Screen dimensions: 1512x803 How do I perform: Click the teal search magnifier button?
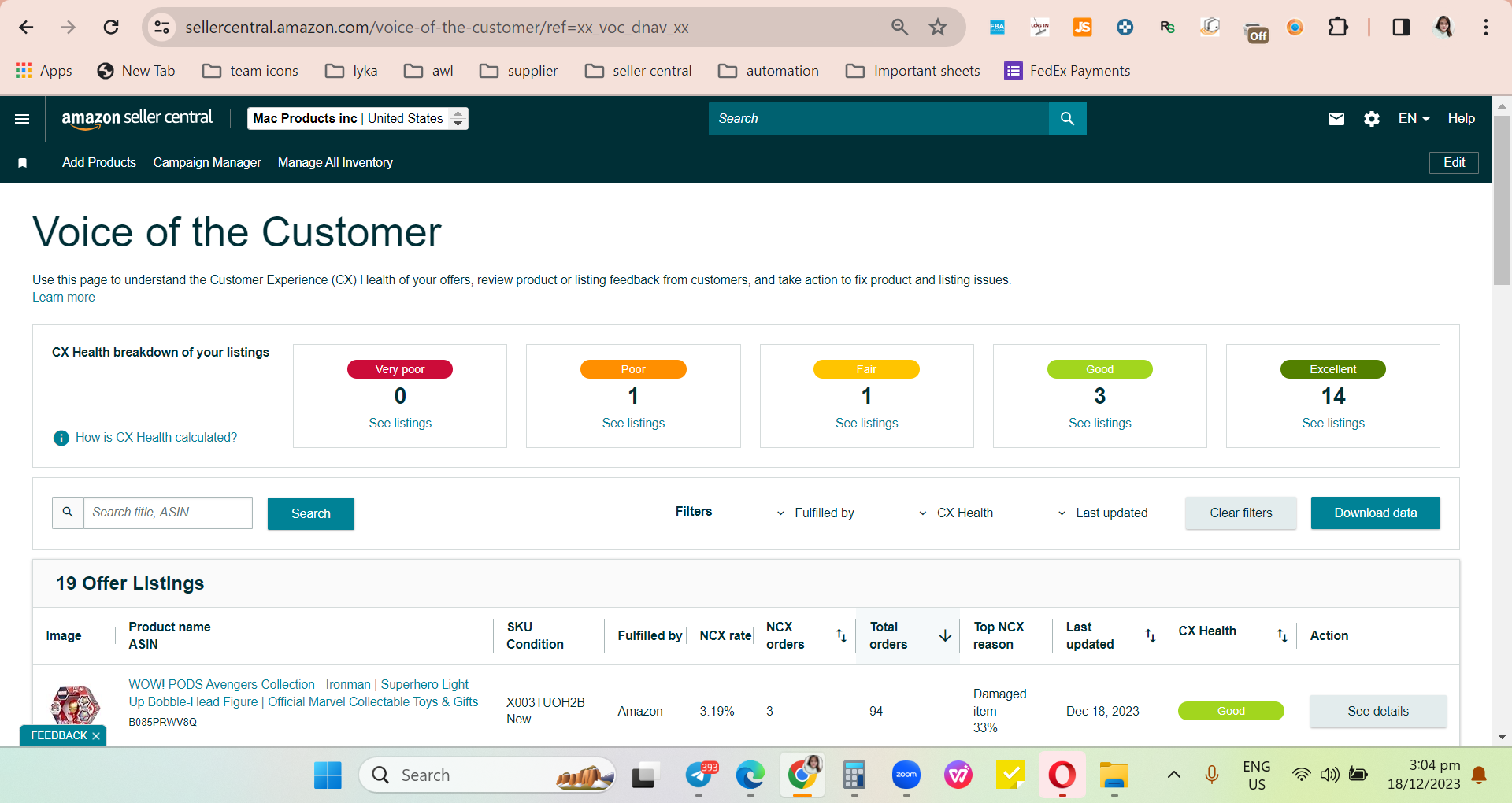click(1067, 119)
